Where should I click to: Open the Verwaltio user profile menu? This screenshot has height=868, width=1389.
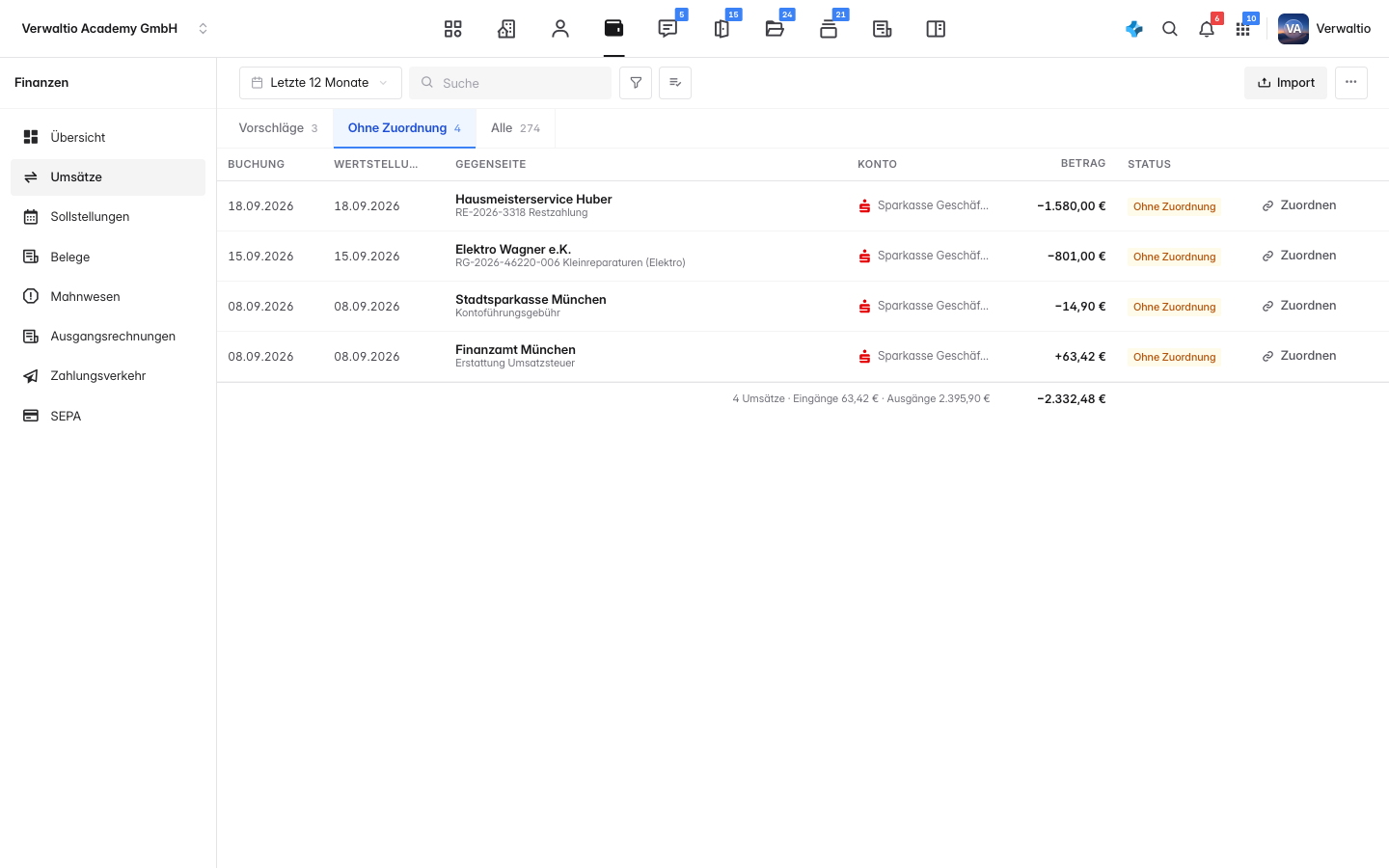(1324, 29)
